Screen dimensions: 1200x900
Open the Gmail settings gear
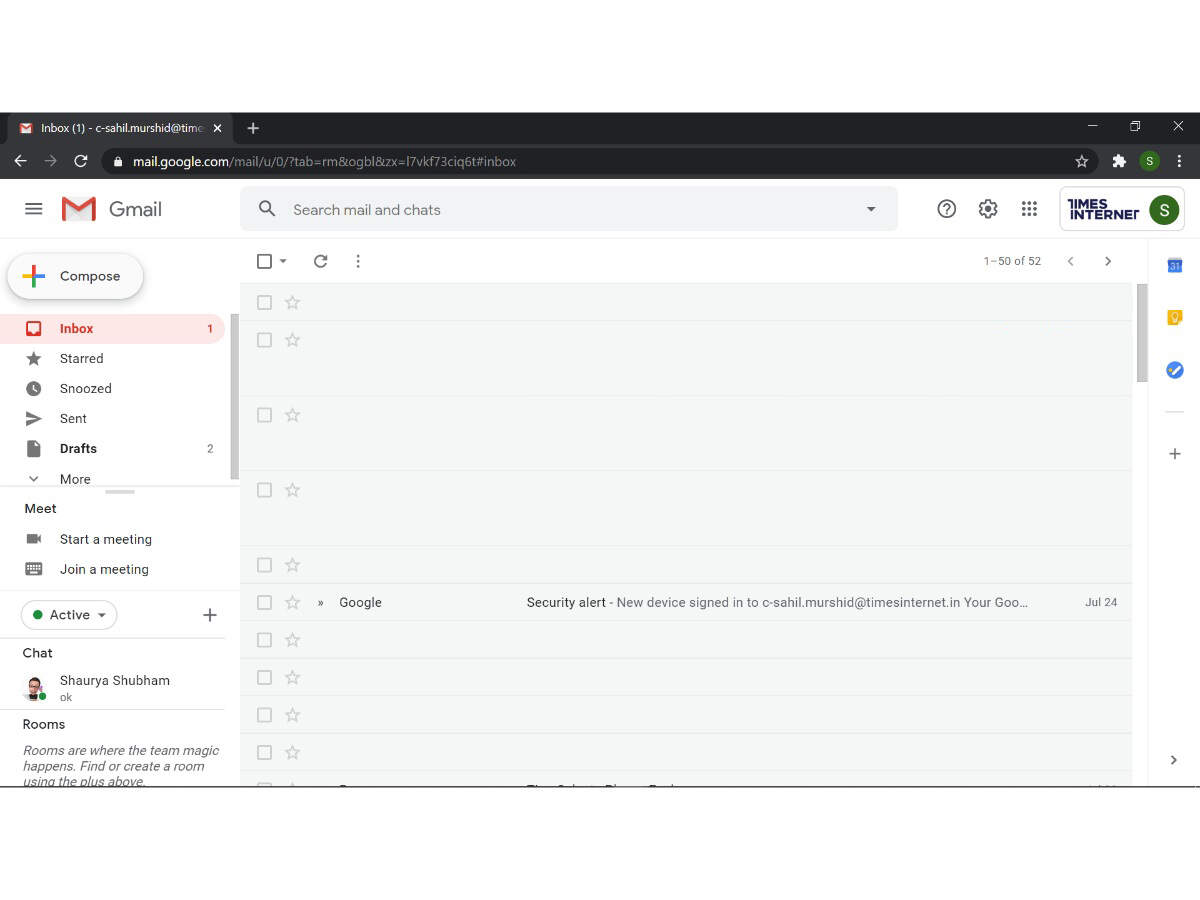pos(988,209)
